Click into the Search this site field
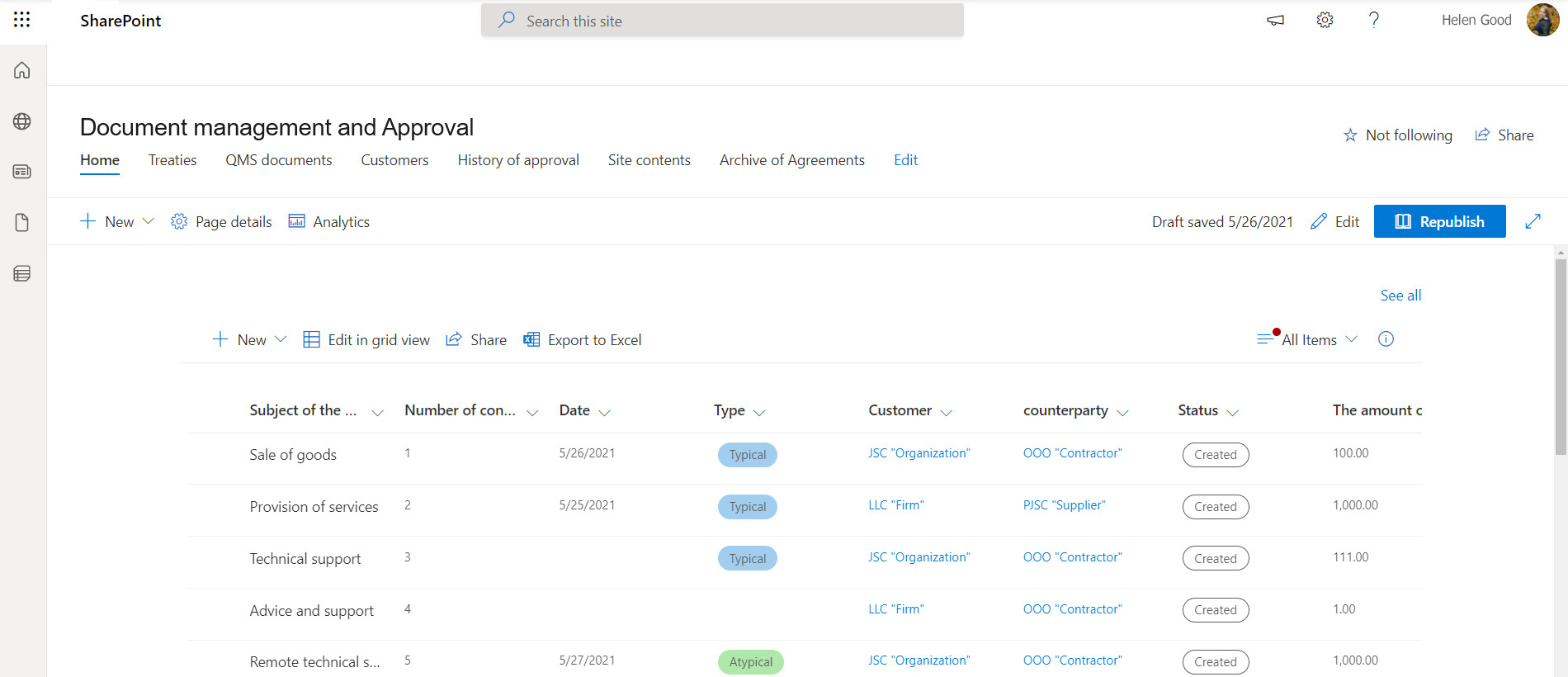 click(722, 21)
